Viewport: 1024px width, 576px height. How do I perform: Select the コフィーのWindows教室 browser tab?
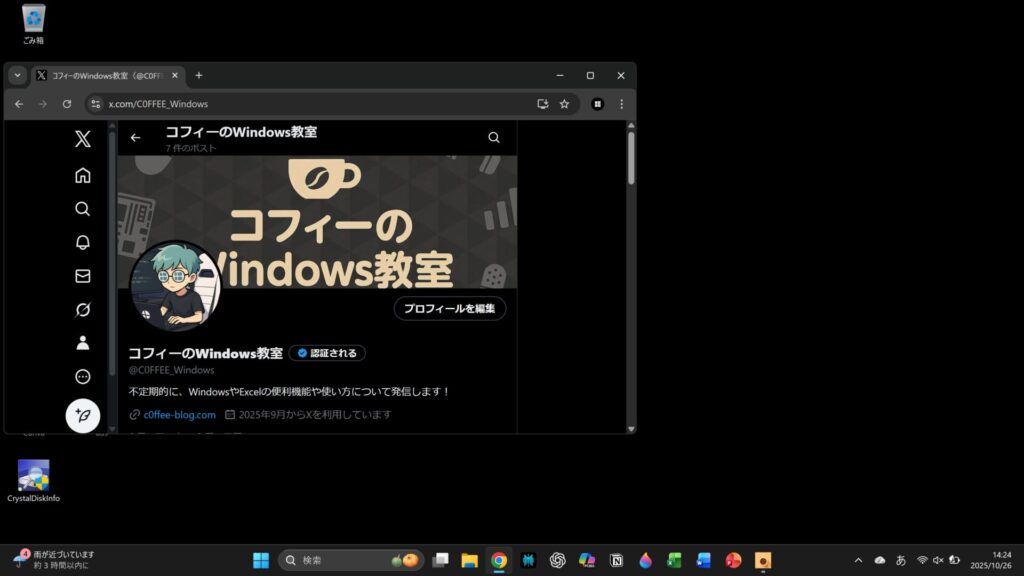point(105,75)
